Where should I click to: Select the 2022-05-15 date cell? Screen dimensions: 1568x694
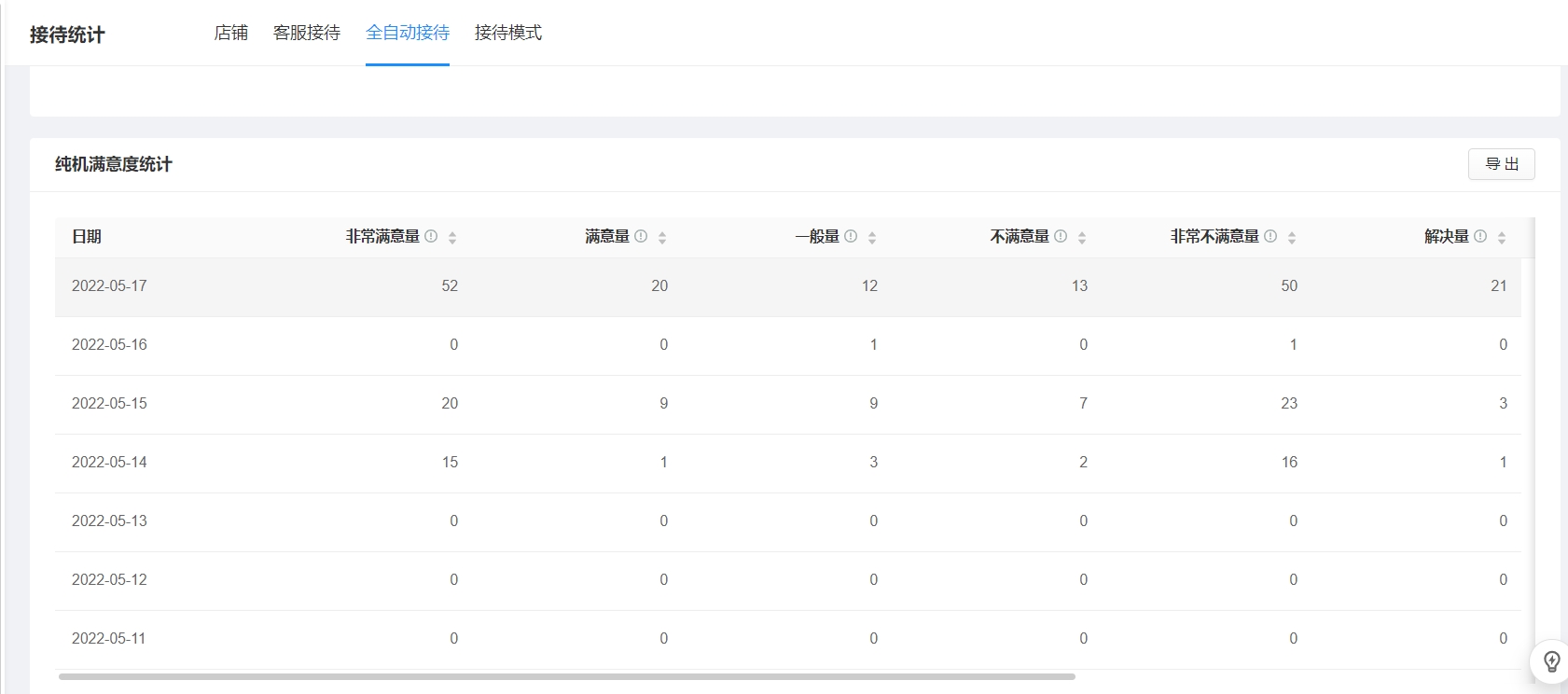point(109,404)
